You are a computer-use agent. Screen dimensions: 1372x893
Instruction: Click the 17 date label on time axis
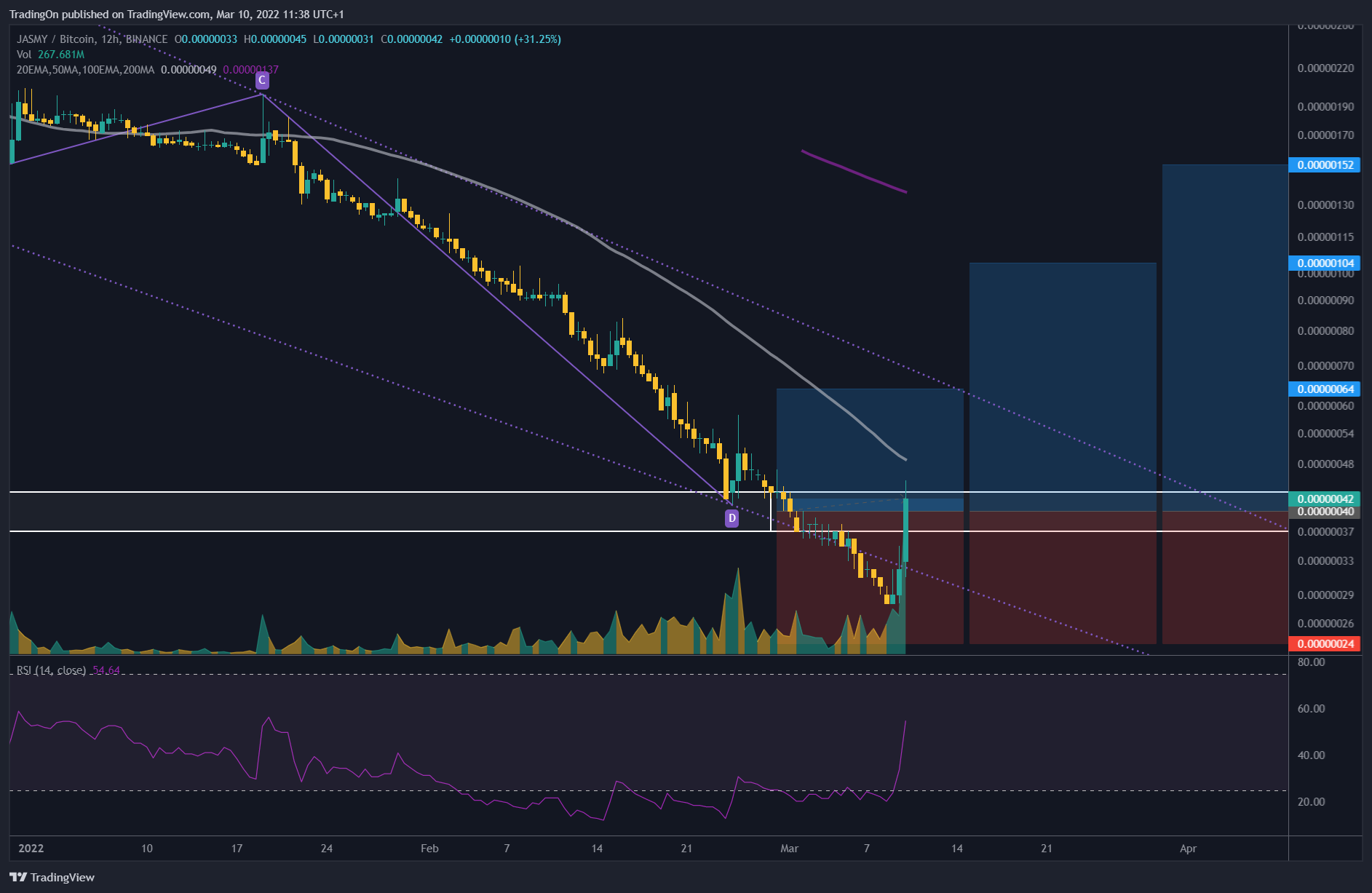pyautogui.click(x=237, y=849)
